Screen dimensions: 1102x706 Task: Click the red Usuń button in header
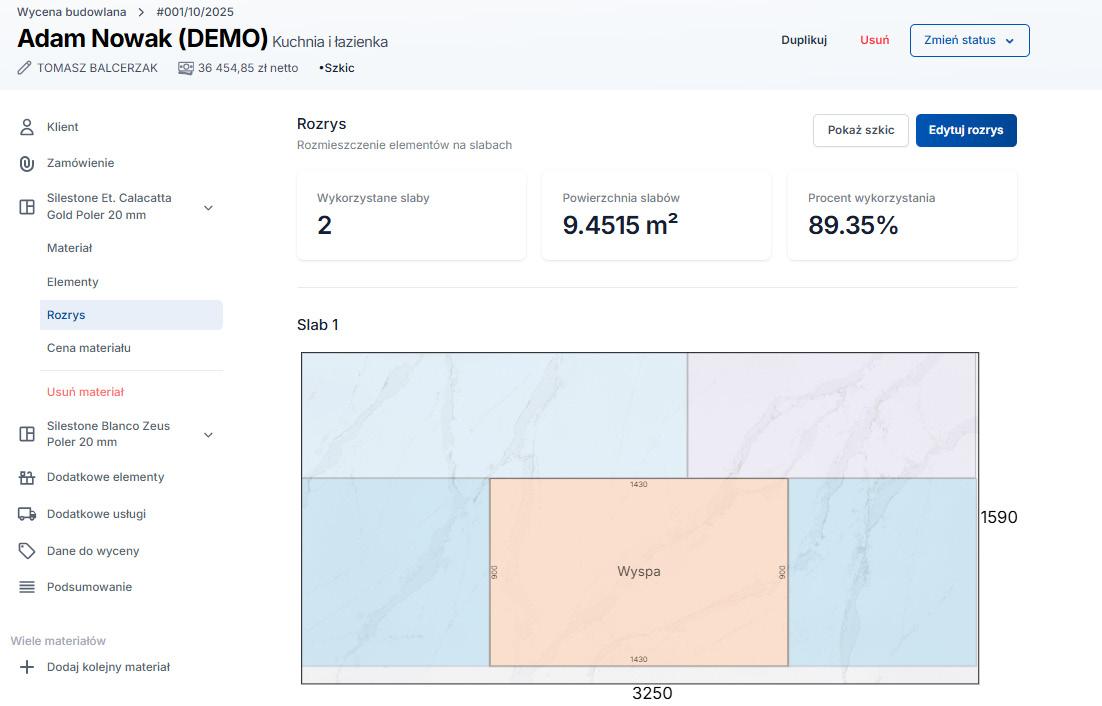click(x=874, y=40)
